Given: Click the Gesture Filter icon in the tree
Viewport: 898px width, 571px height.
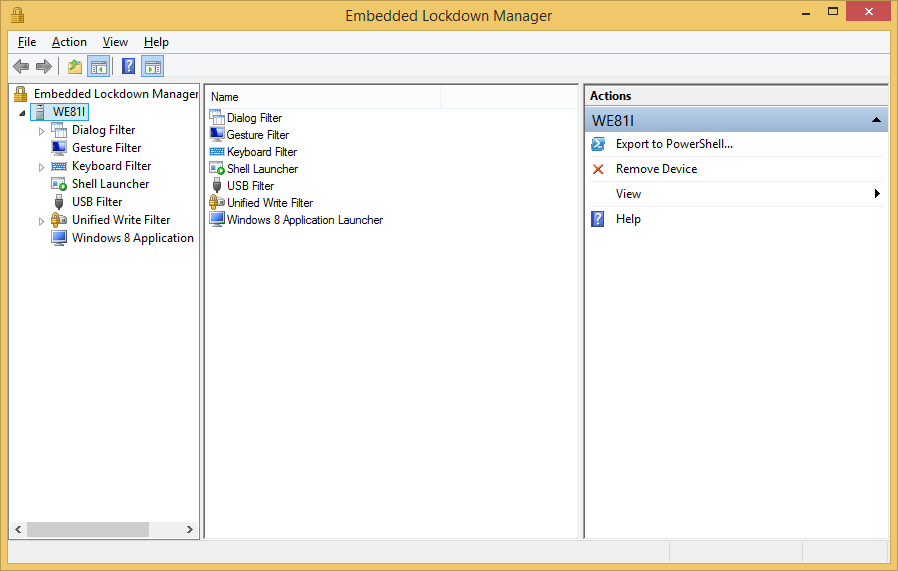Looking at the screenshot, I should click(59, 148).
